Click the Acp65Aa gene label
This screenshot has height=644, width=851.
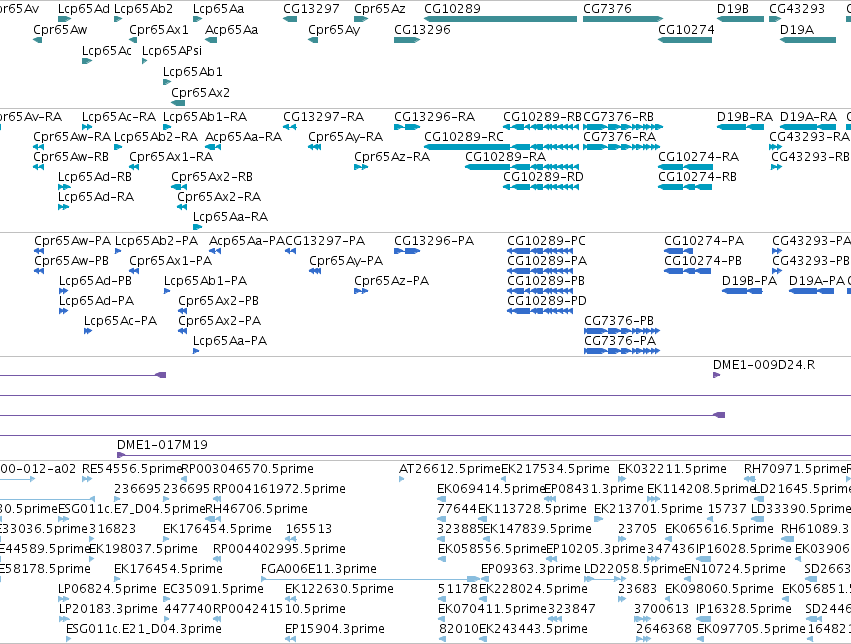pyautogui.click(x=231, y=30)
